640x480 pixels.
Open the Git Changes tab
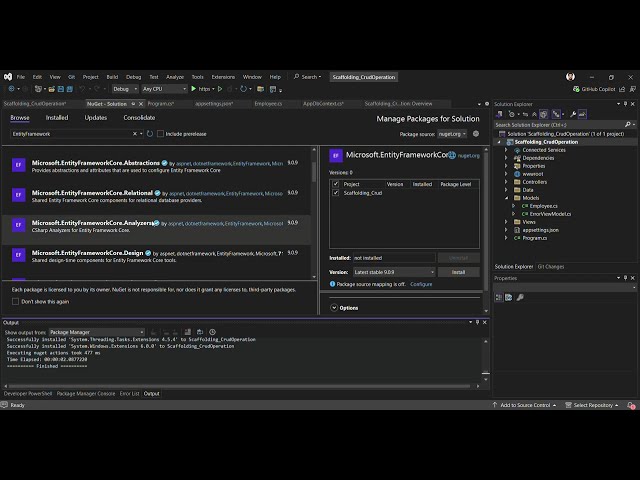(x=551, y=267)
